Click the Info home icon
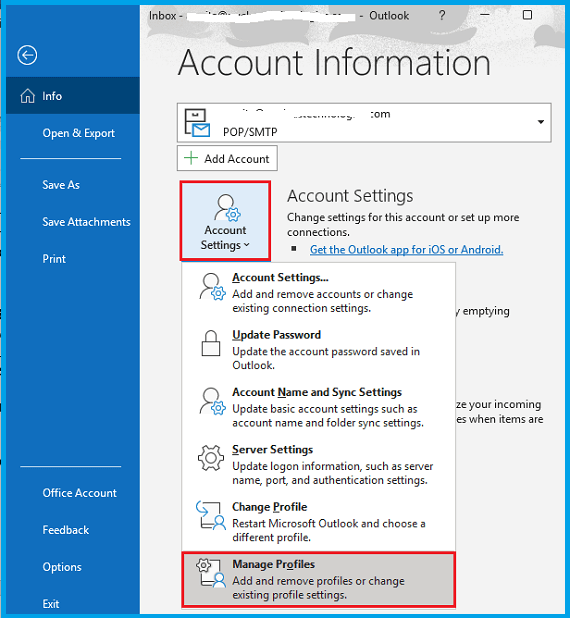 28,96
